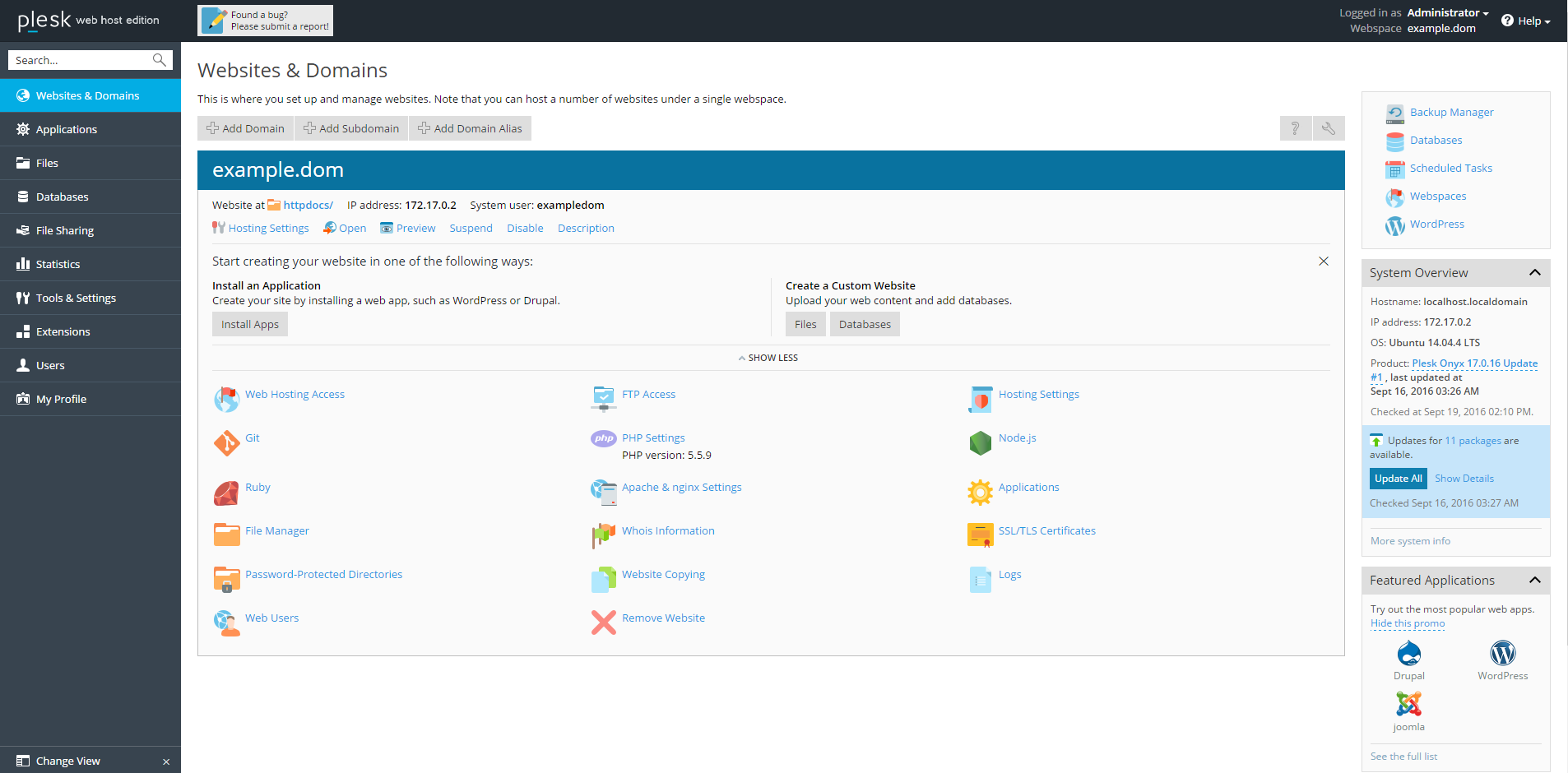
Task: Go to Extensions in sidebar
Action: (63, 332)
